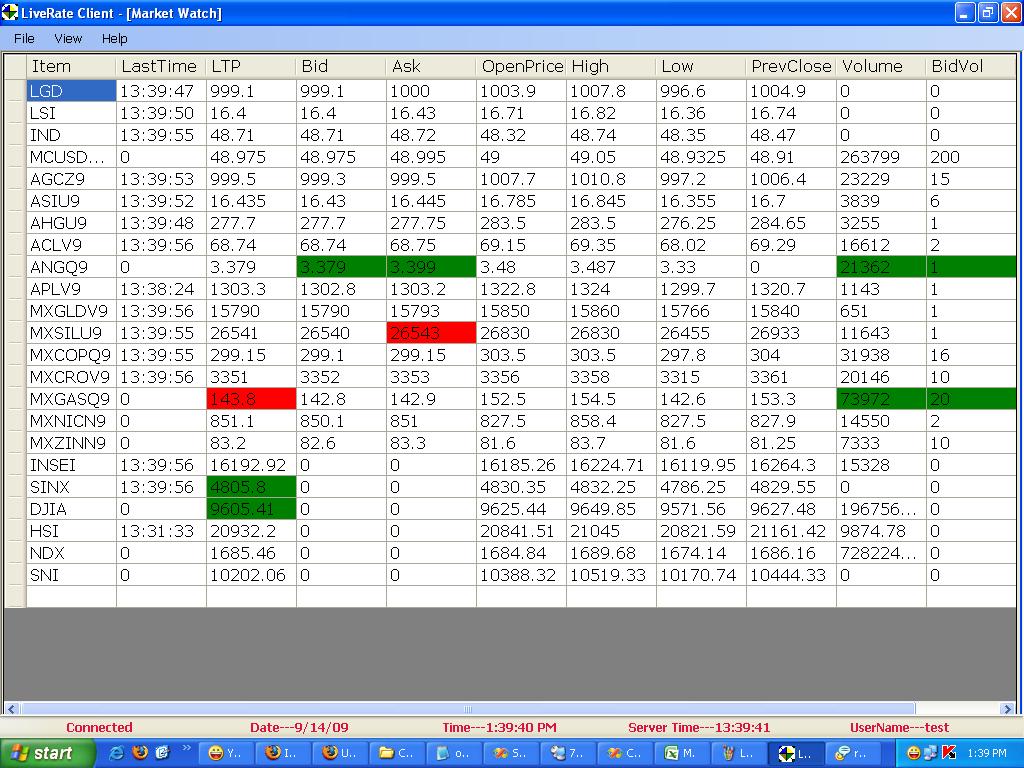The width and height of the screenshot is (1024, 768).
Task: Select the green LTP cell for DJIA
Action: [x=250, y=509]
